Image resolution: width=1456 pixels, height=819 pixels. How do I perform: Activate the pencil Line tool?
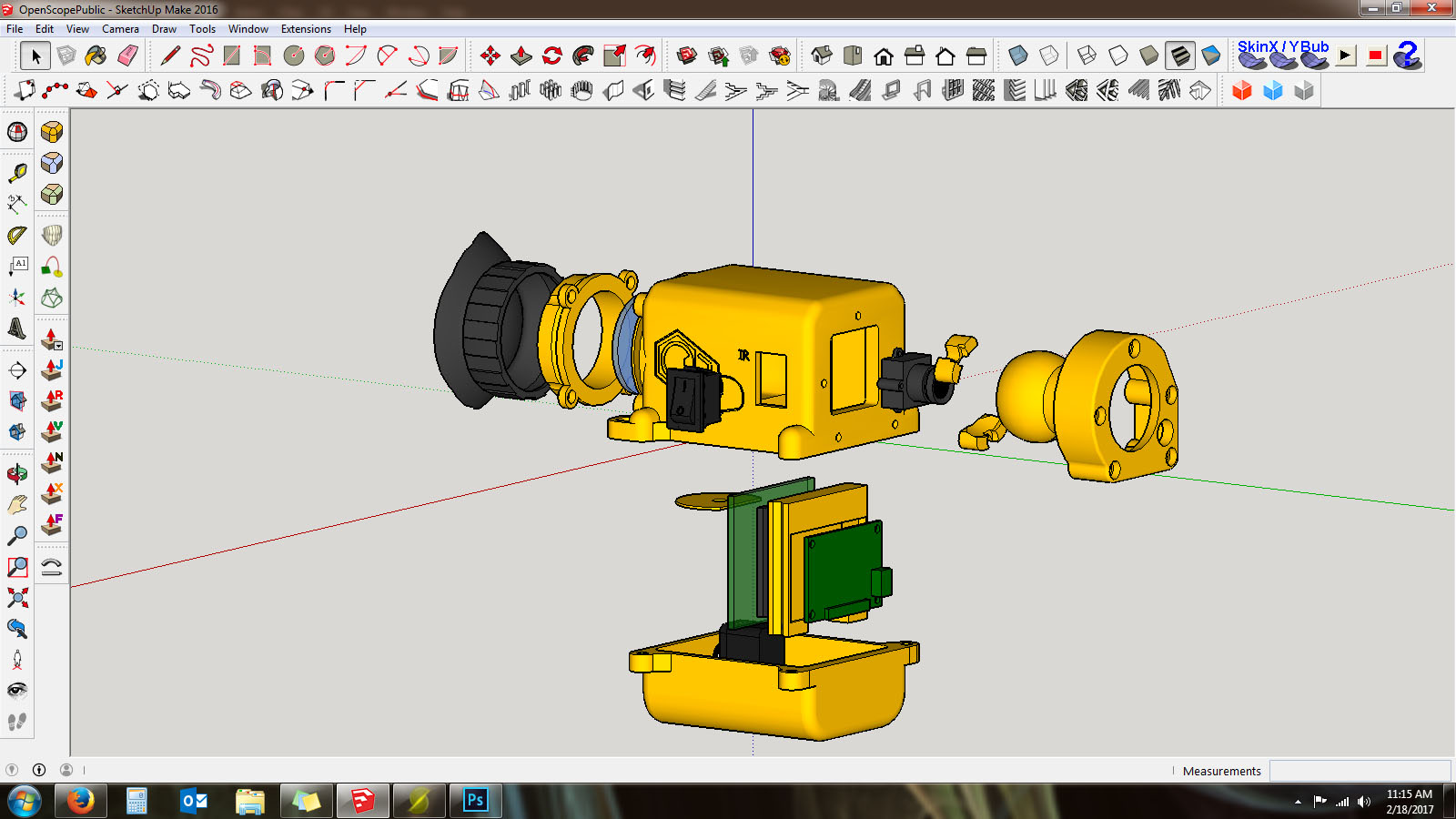coord(170,56)
